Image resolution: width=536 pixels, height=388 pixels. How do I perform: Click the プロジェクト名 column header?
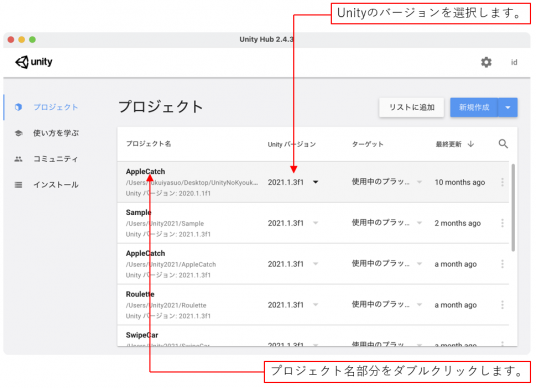click(148, 144)
